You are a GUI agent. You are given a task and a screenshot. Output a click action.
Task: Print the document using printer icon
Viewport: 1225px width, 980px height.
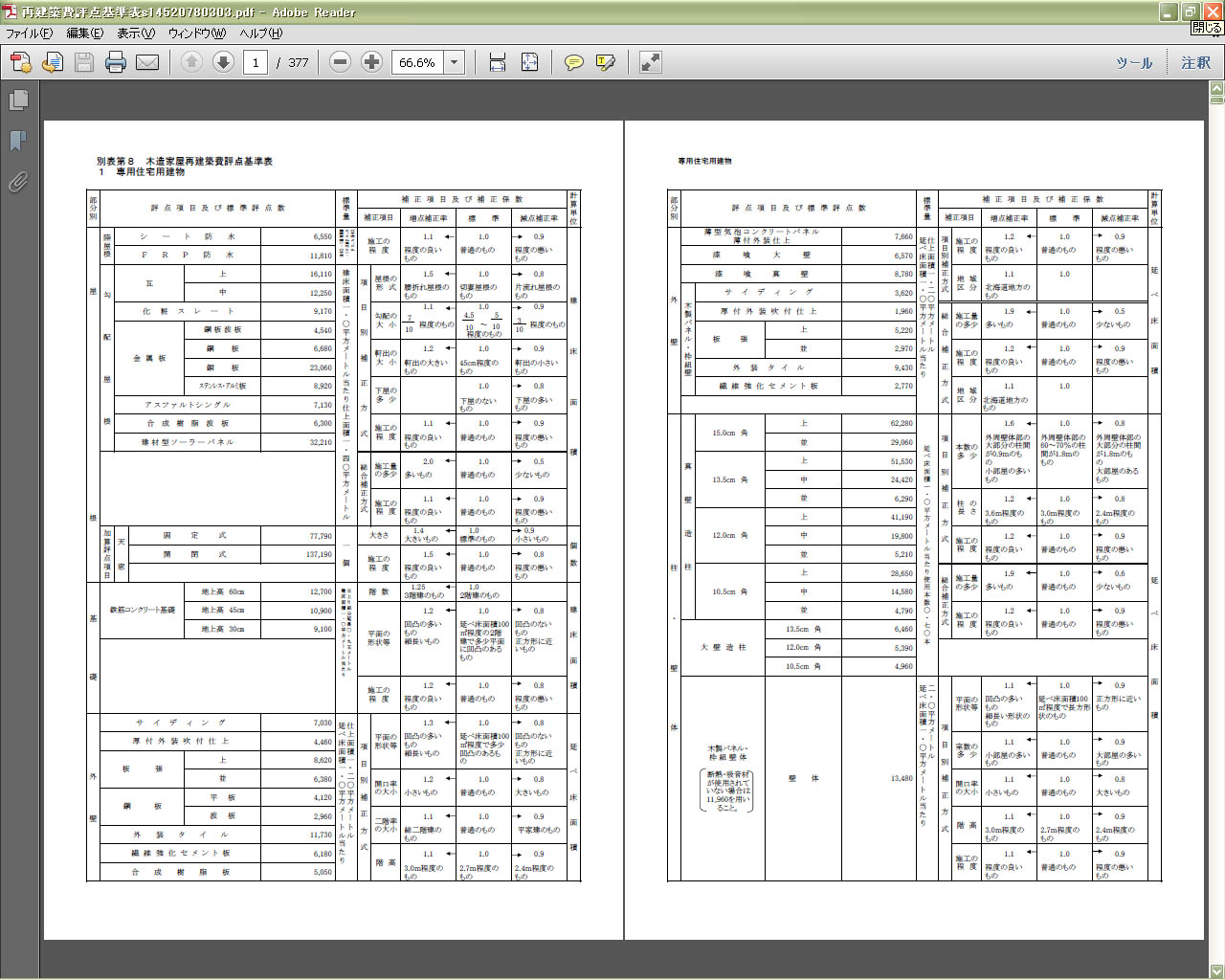(116, 62)
